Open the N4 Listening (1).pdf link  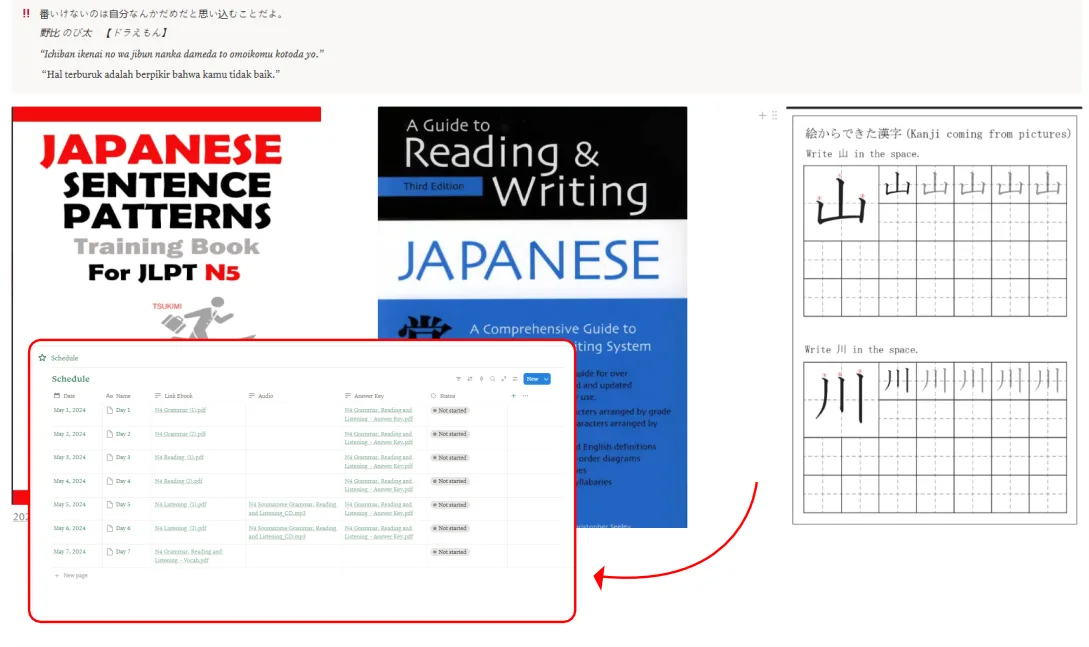click(x=181, y=505)
